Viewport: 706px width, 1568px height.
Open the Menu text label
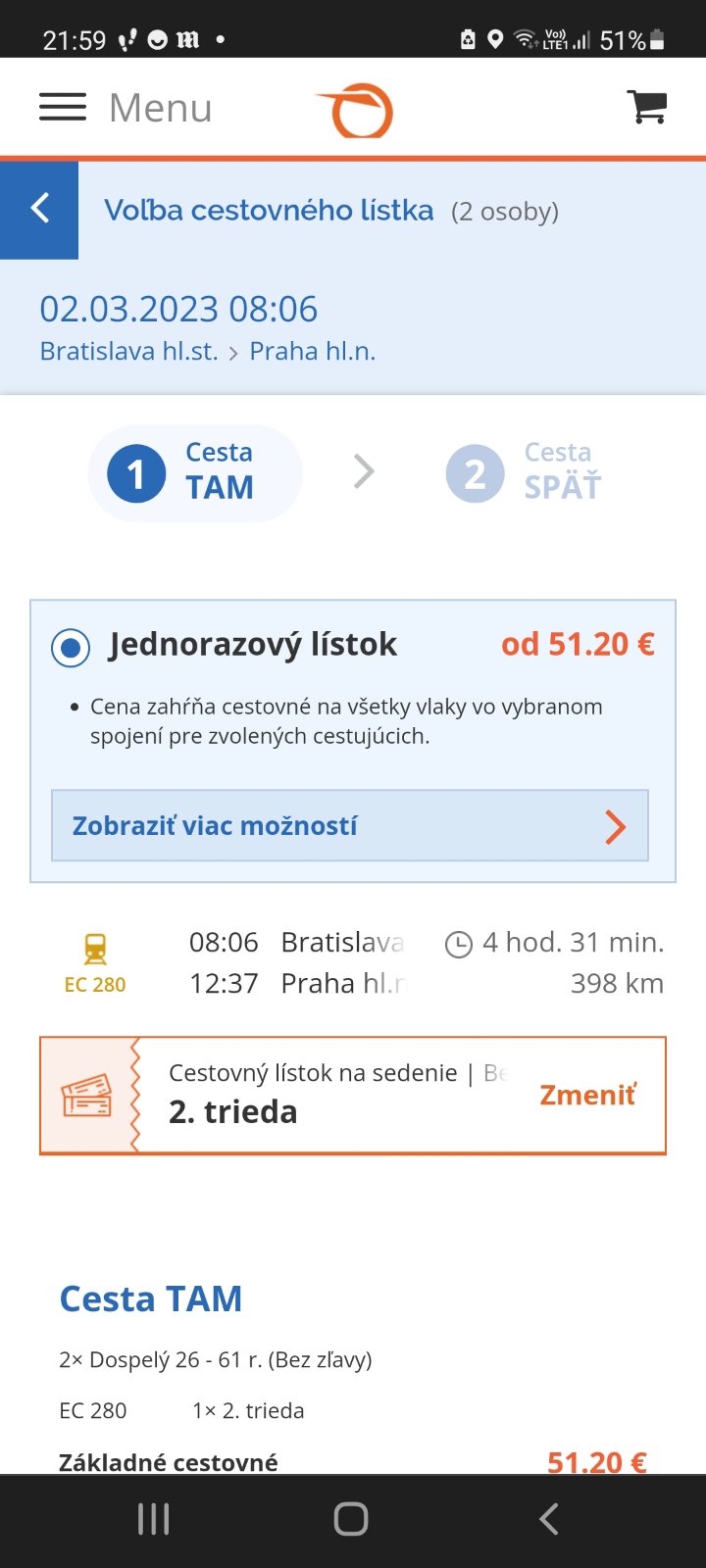pyautogui.click(x=161, y=107)
